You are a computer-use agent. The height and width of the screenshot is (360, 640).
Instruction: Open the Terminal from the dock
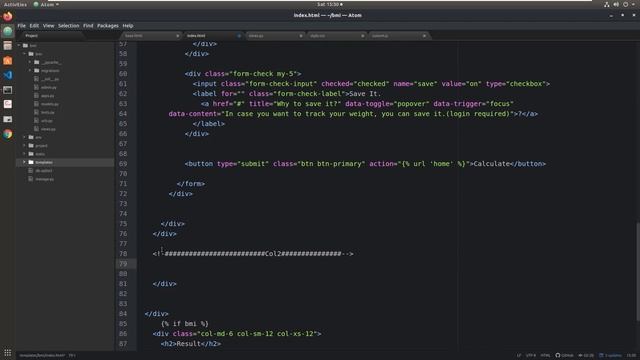click(x=7, y=90)
